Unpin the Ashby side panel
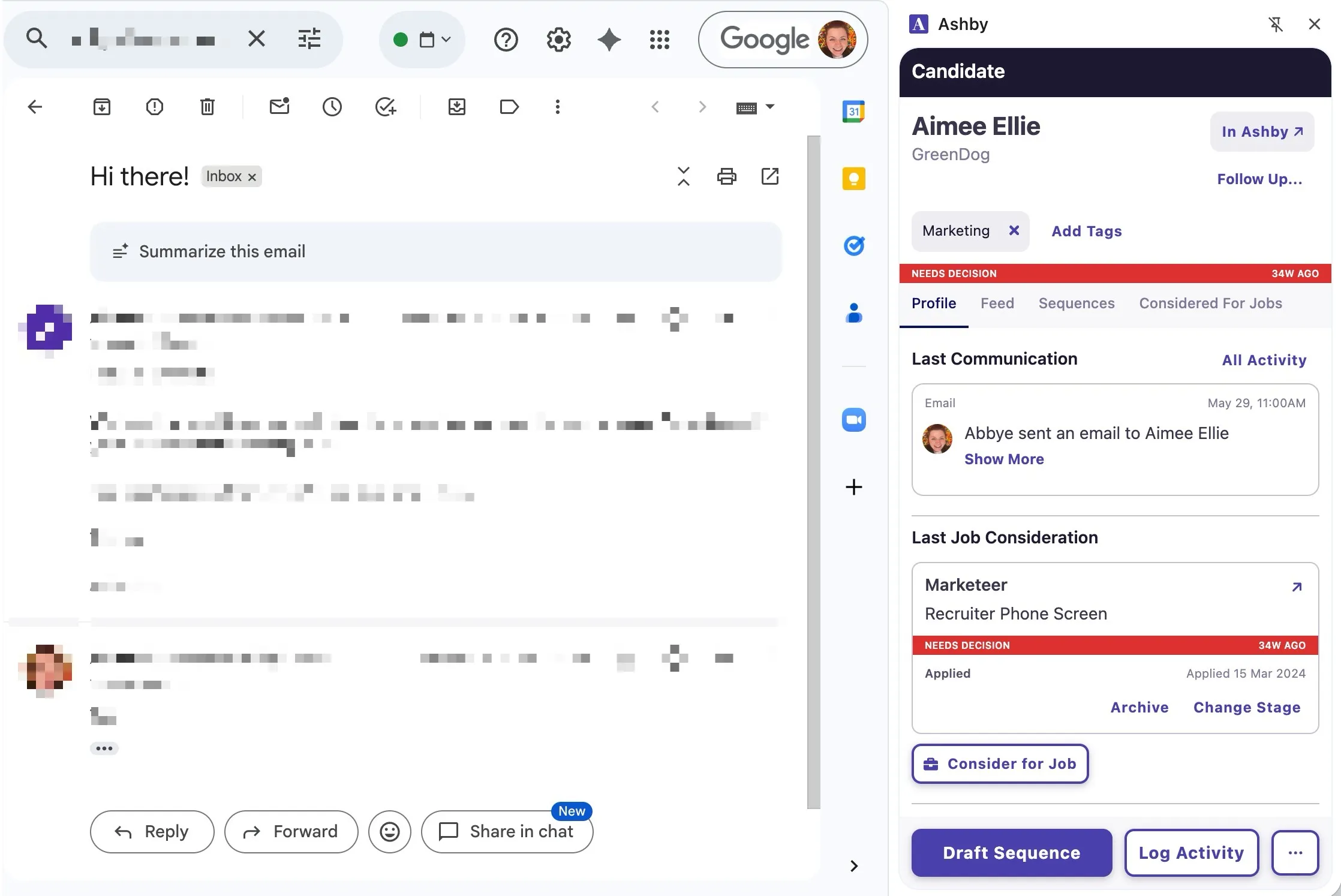 [x=1276, y=24]
